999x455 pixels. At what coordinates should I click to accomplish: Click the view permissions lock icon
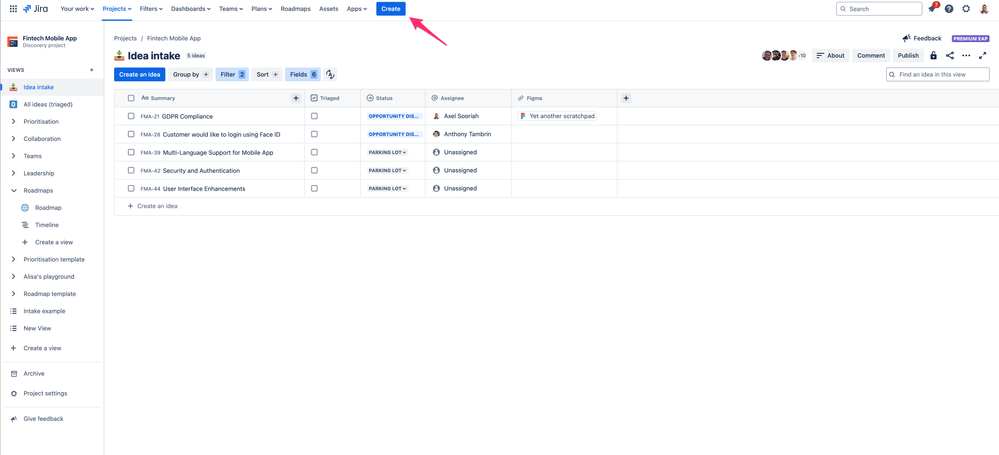click(933, 55)
